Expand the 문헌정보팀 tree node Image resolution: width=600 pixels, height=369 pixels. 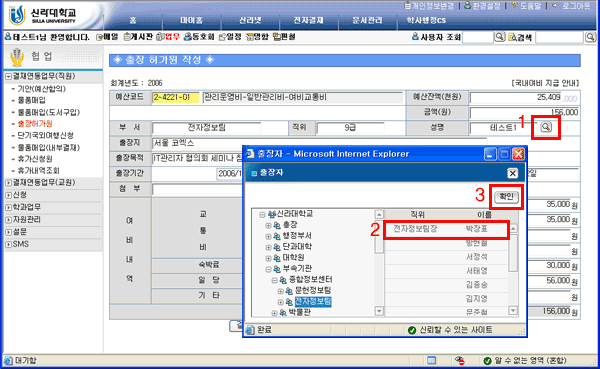280,291
